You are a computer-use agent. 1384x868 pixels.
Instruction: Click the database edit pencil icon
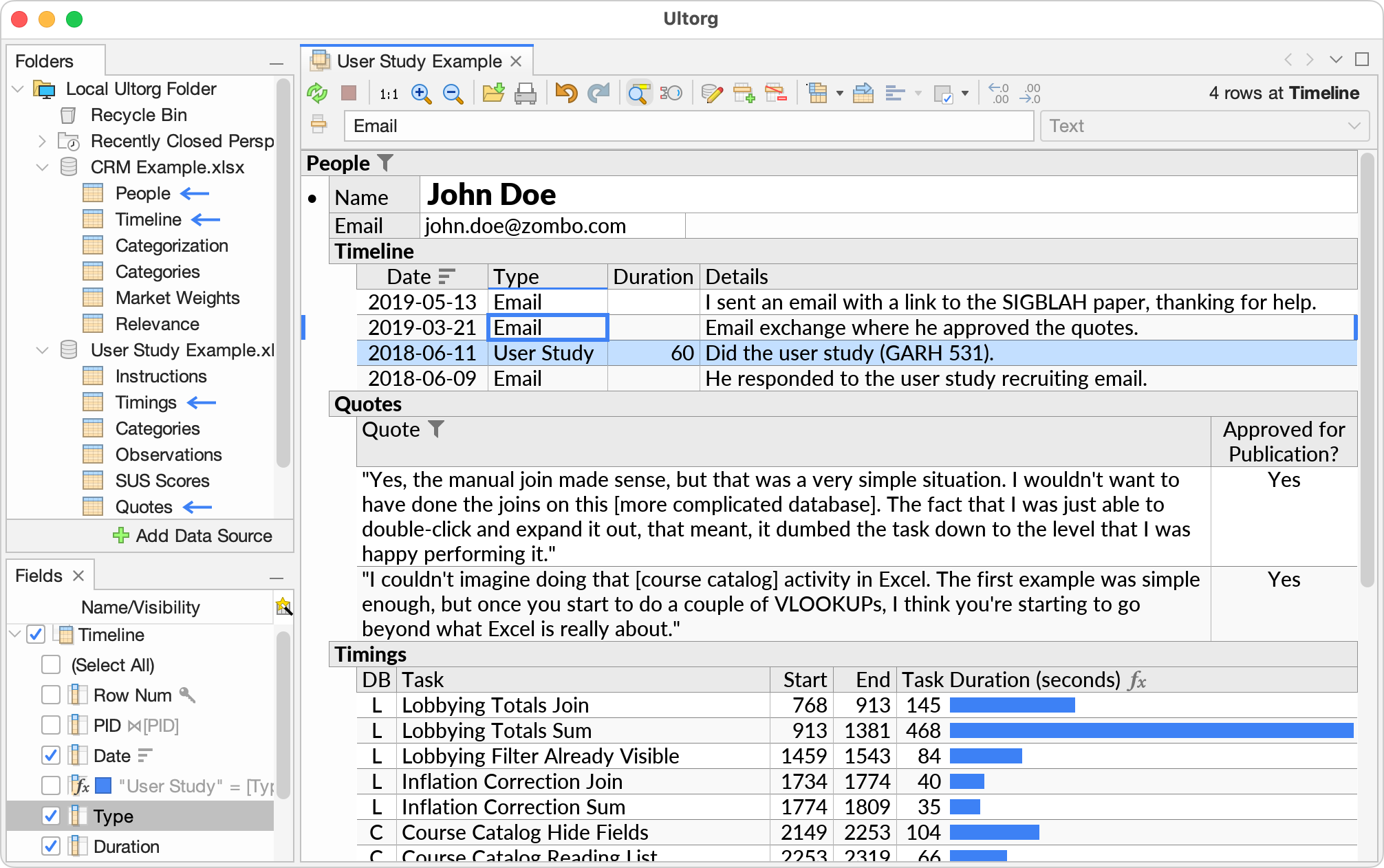[712, 93]
